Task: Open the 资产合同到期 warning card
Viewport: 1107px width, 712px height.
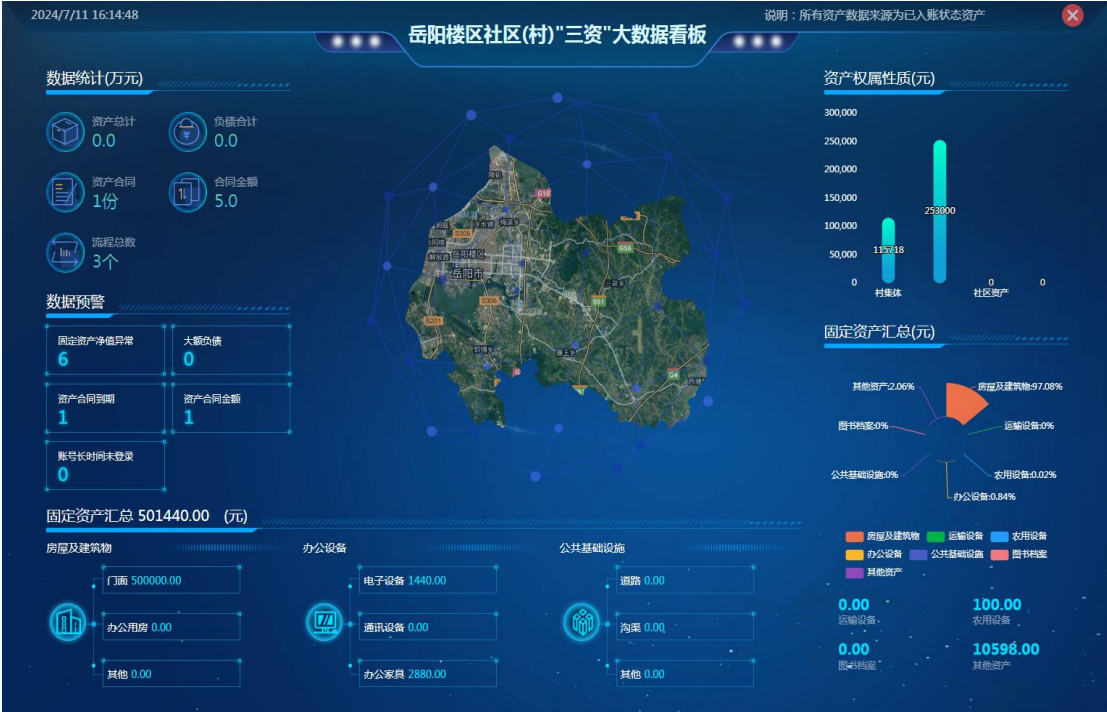Action: click(x=105, y=408)
